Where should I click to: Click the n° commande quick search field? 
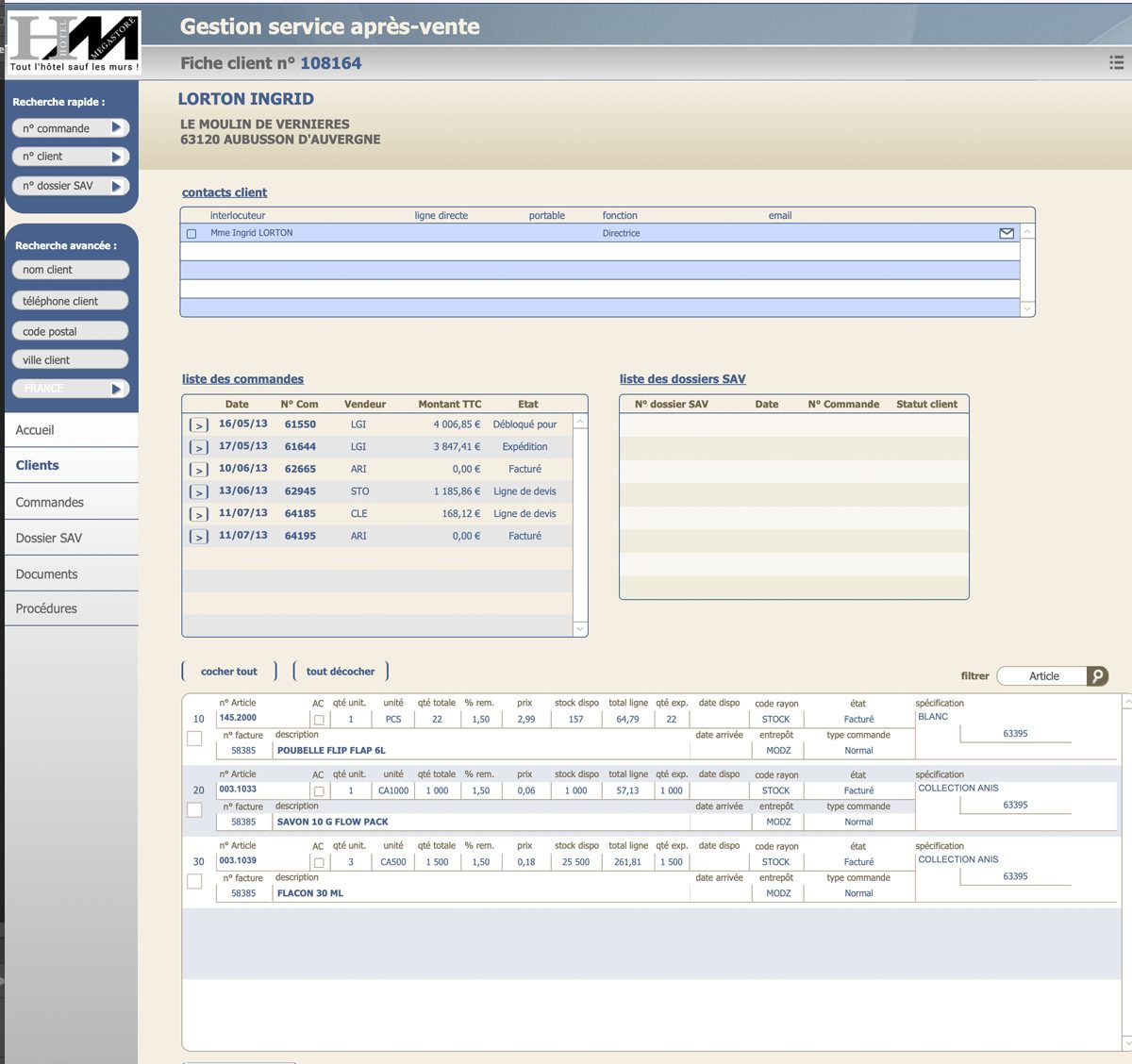pos(61,128)
